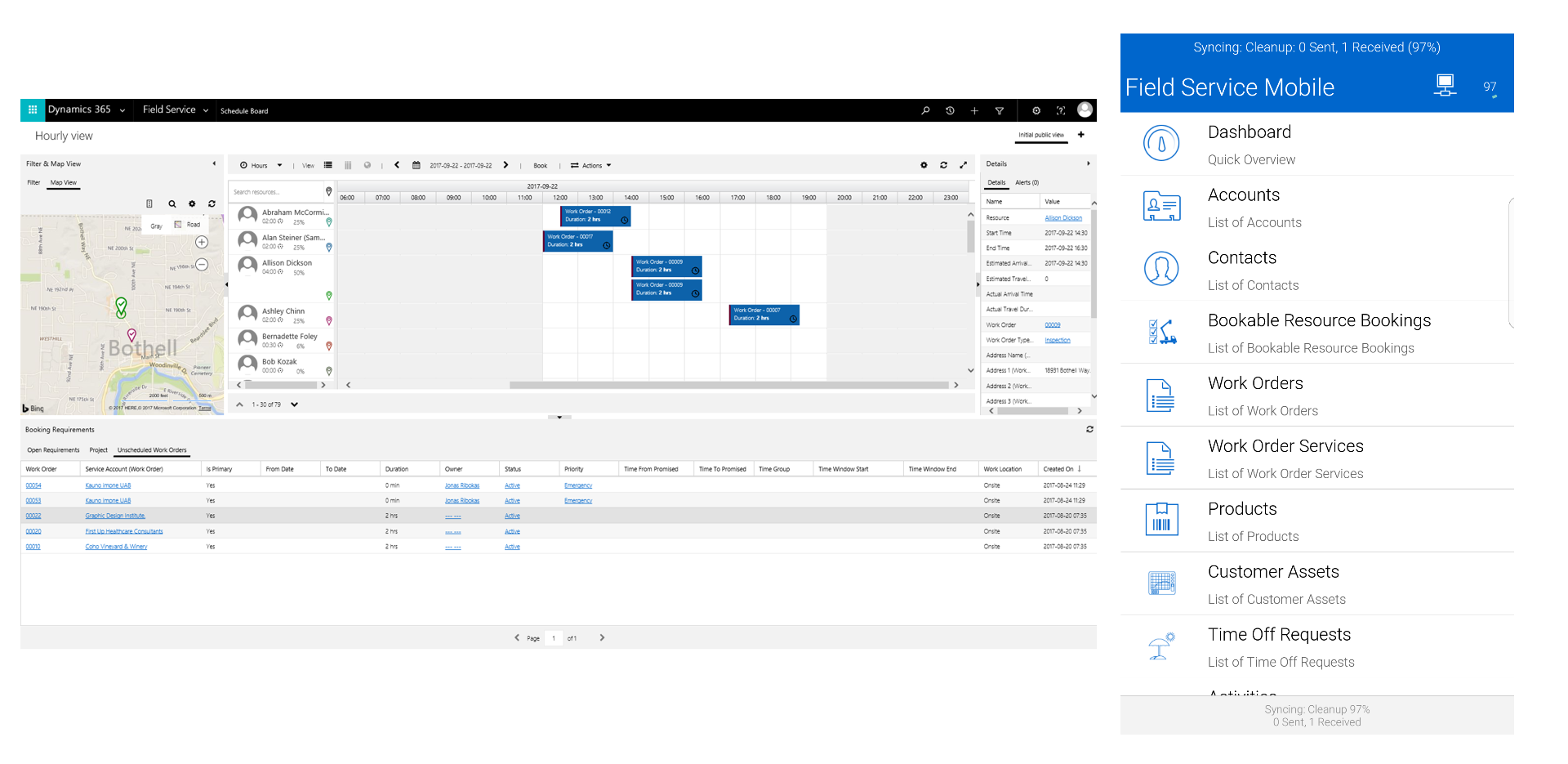Expand schedule board to full screen

point(963,165)
